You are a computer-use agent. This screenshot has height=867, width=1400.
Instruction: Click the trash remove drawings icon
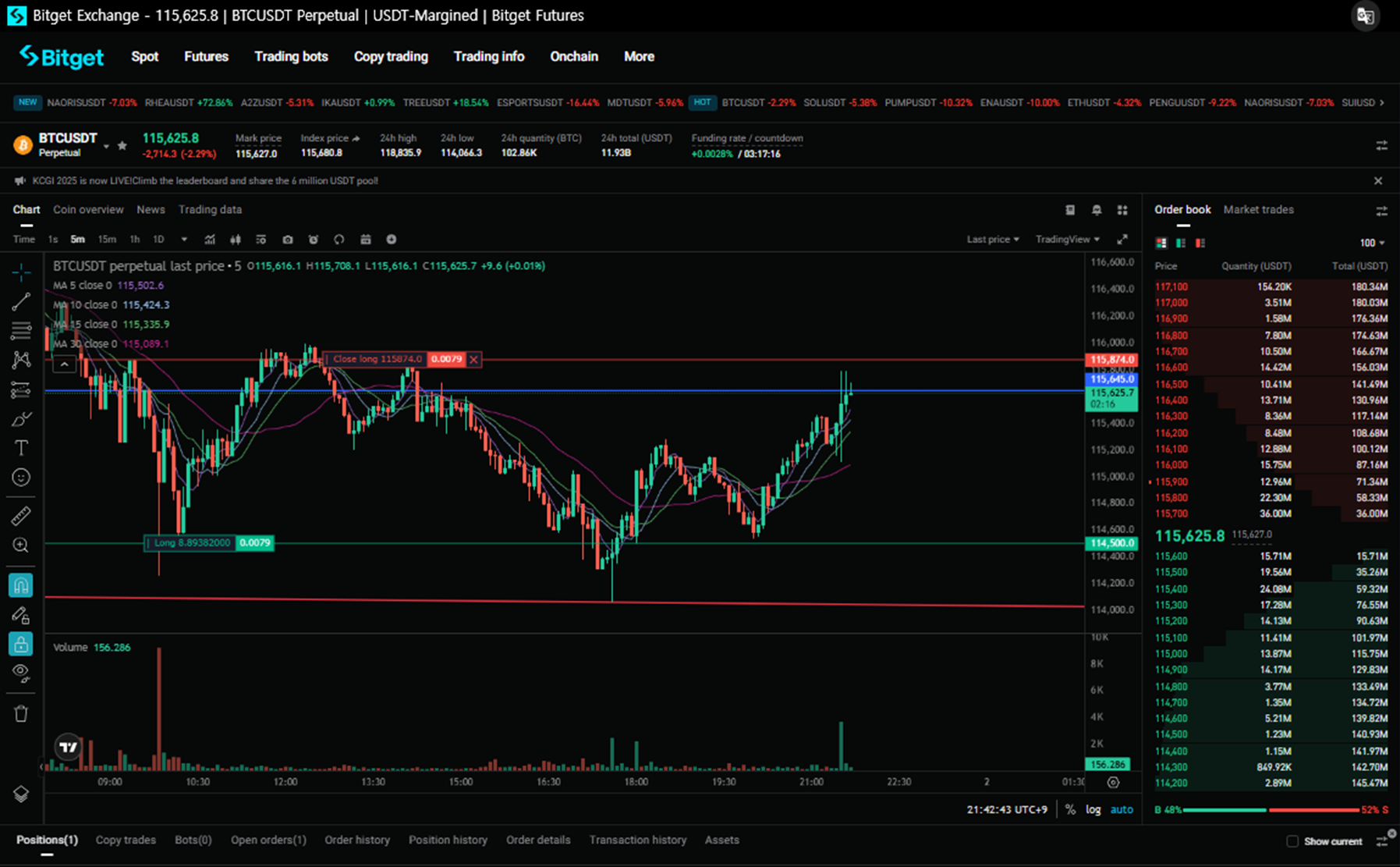pos(21,713)
